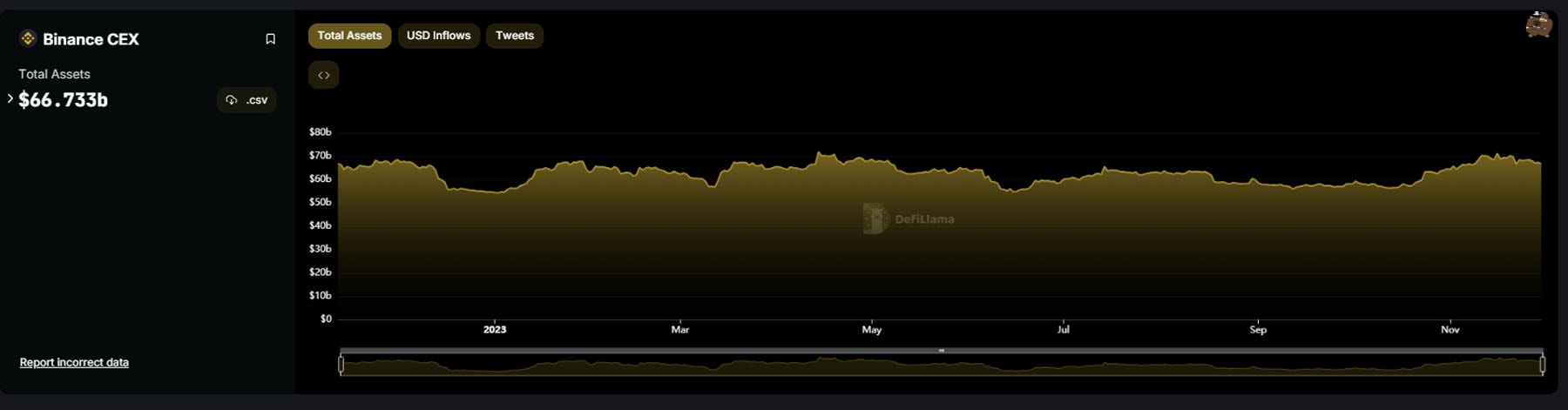Click the Binance CEX title
This screenshot has height=410, width=1568.
coord(91,39)
